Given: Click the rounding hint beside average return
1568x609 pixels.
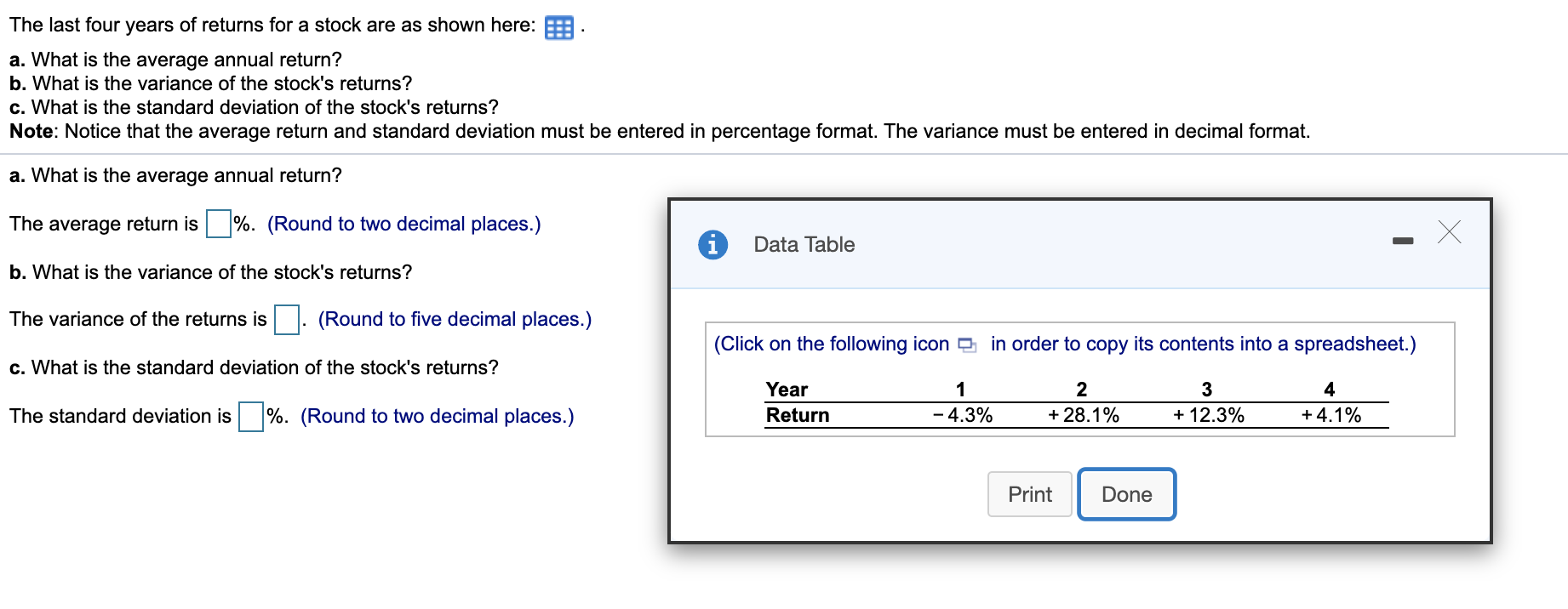Looking at the screenshot, I should click(403, 224).
